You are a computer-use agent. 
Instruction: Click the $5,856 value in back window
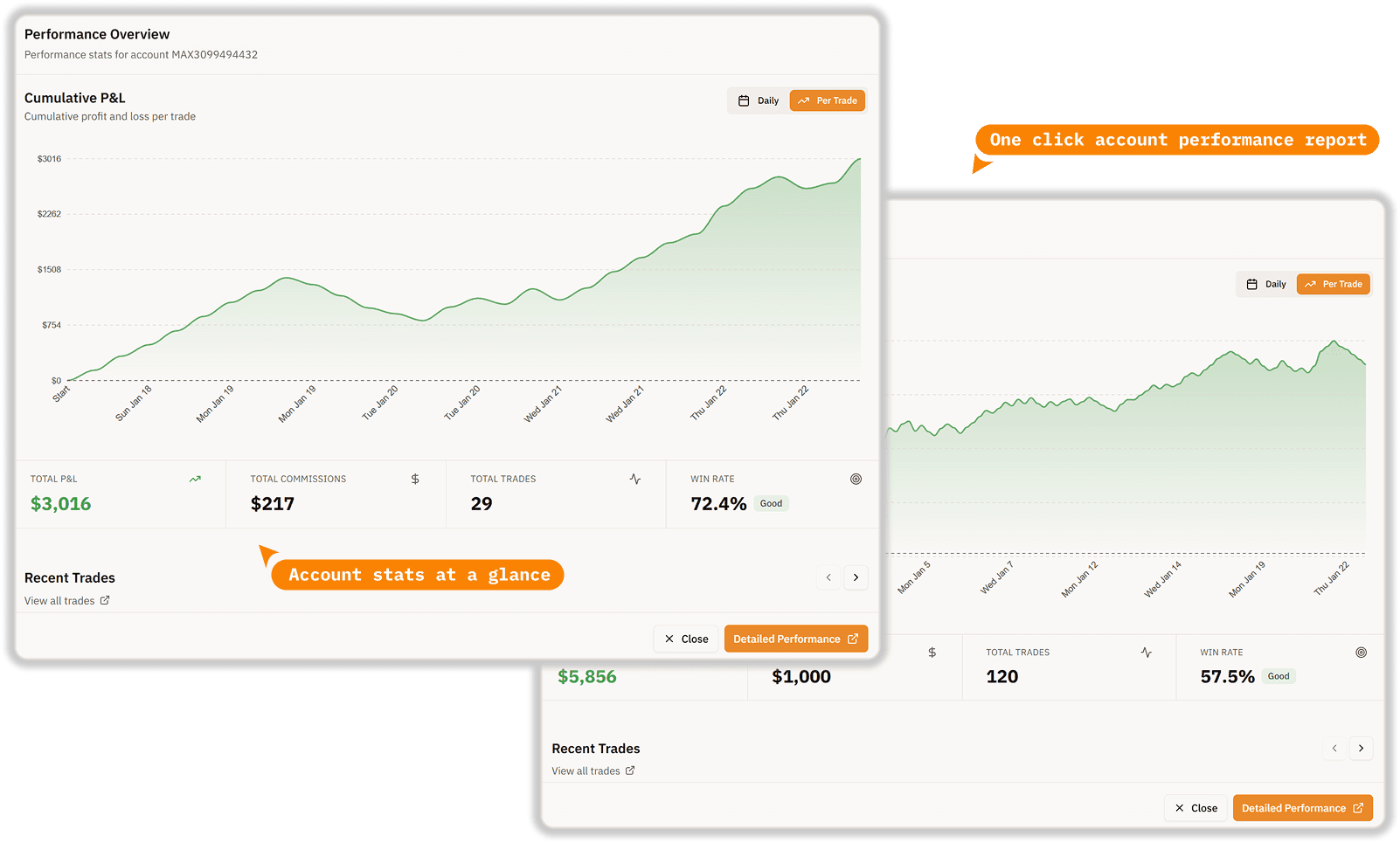click(x=587, y=677)
